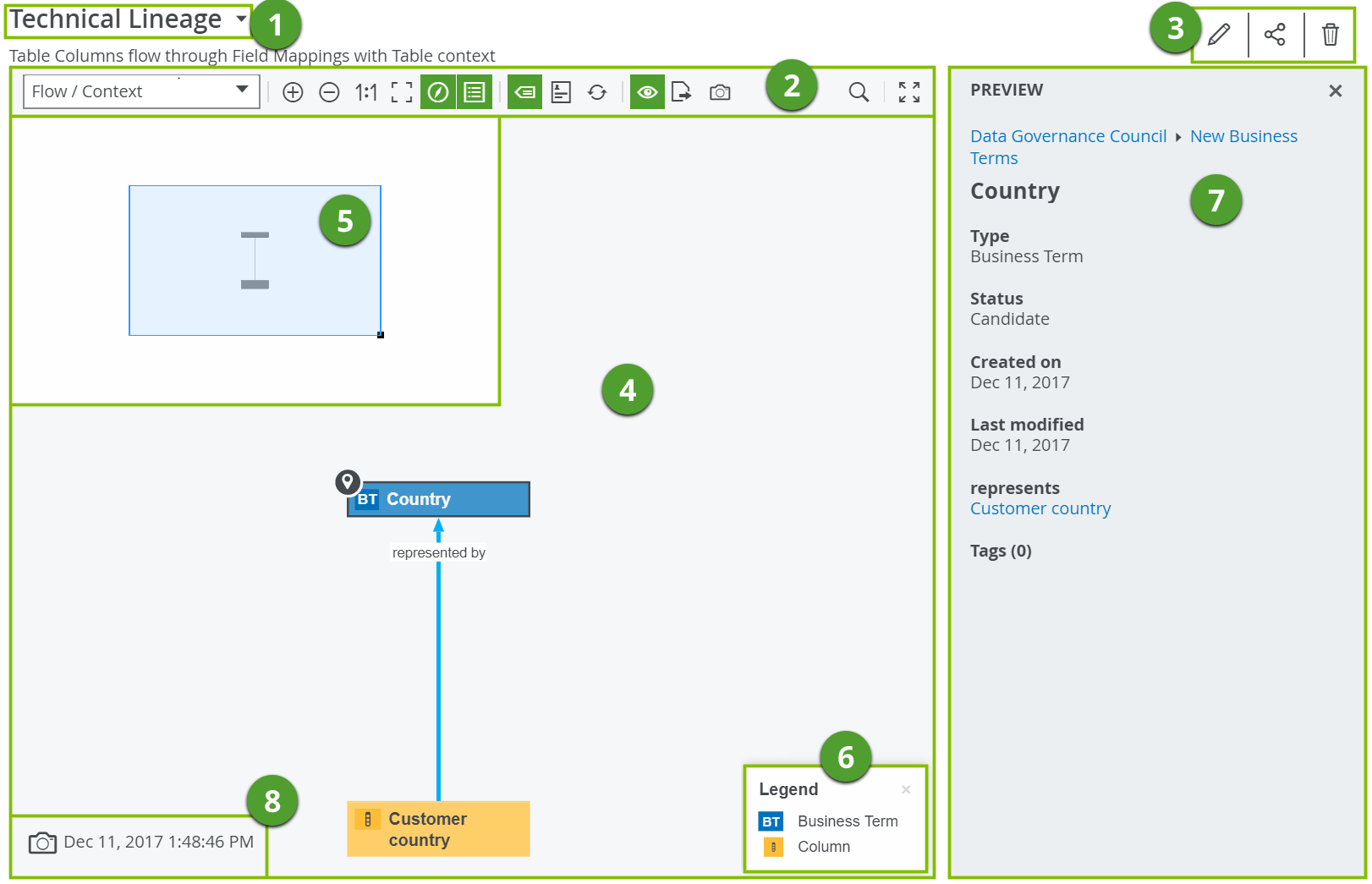The image size is (1372, 884).
Task: Open Data Governance Council breadcrumb link
Action: 1067,136
